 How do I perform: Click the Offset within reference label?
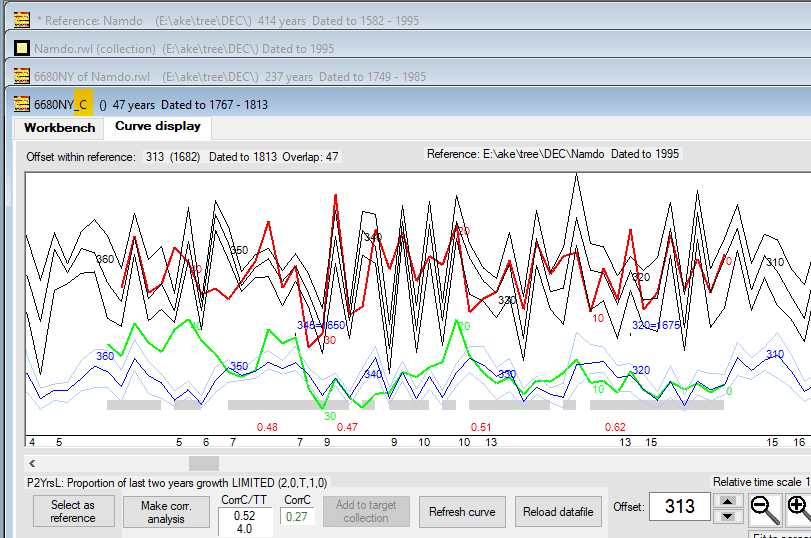[x=81, y=157]
